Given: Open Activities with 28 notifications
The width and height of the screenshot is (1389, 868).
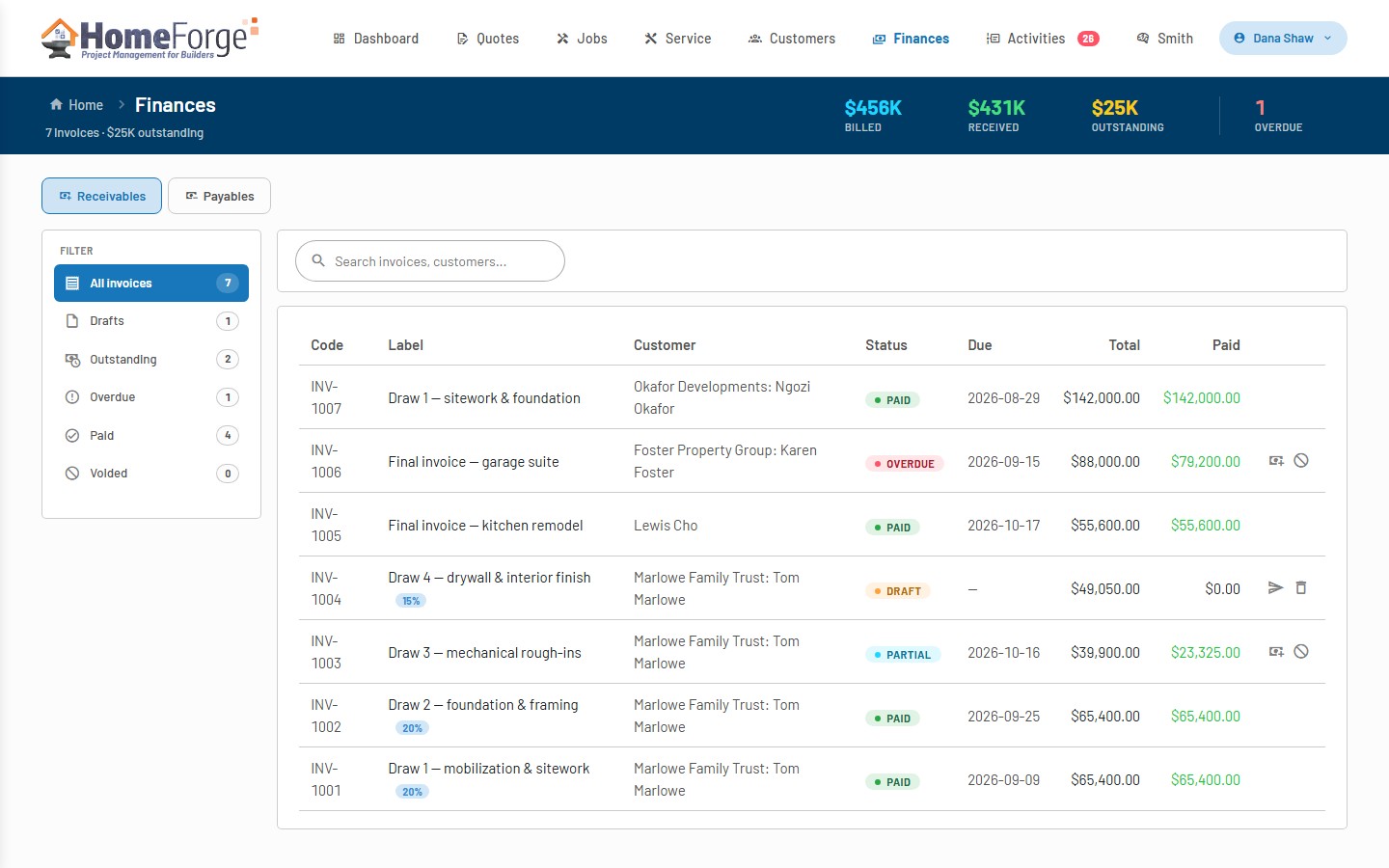Looking at the screenshot, I should (1042, 39).
